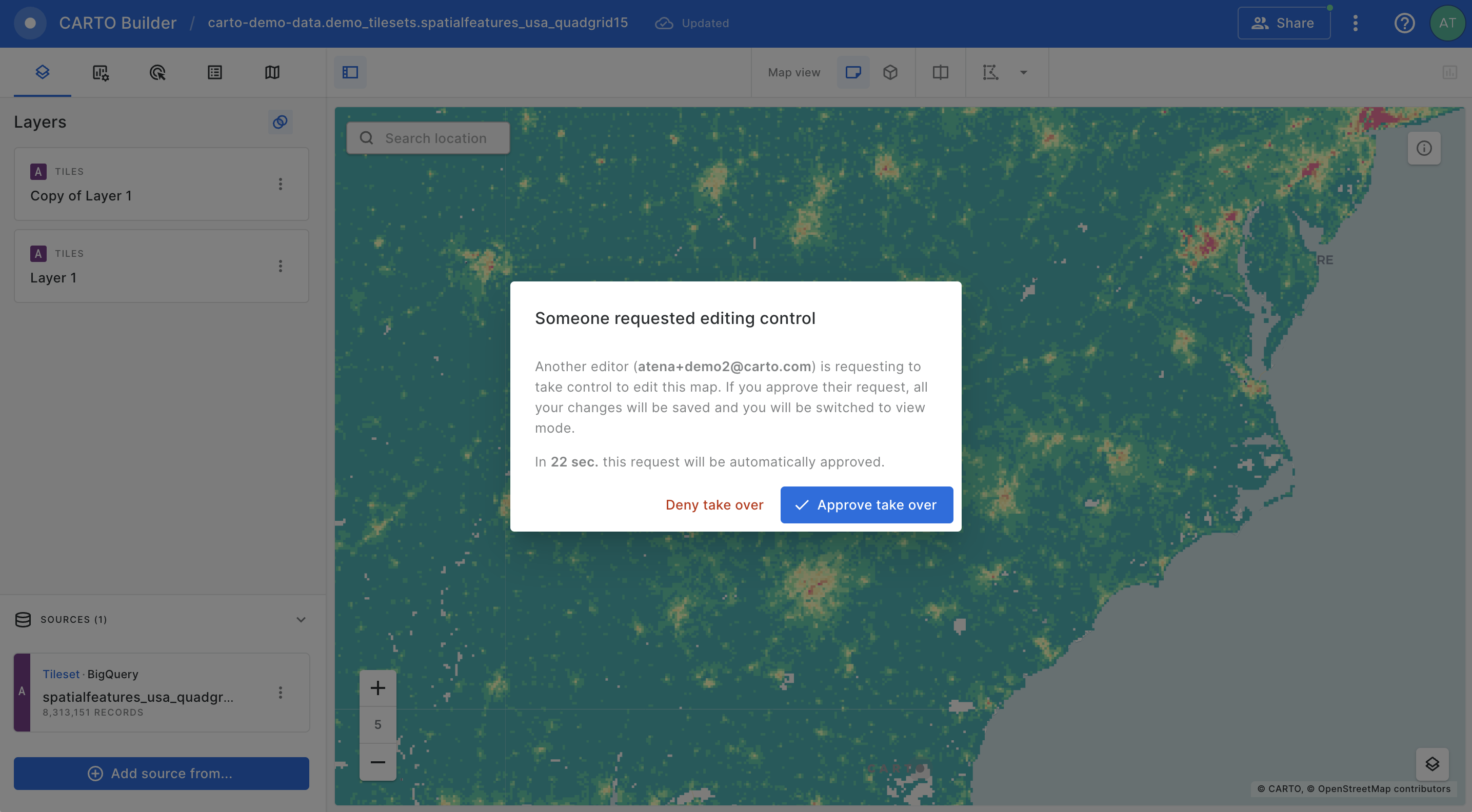The width and height of the screenshot is (1472, 812).
Task: Switch to 3D map view
Action: tap(890, 72)
